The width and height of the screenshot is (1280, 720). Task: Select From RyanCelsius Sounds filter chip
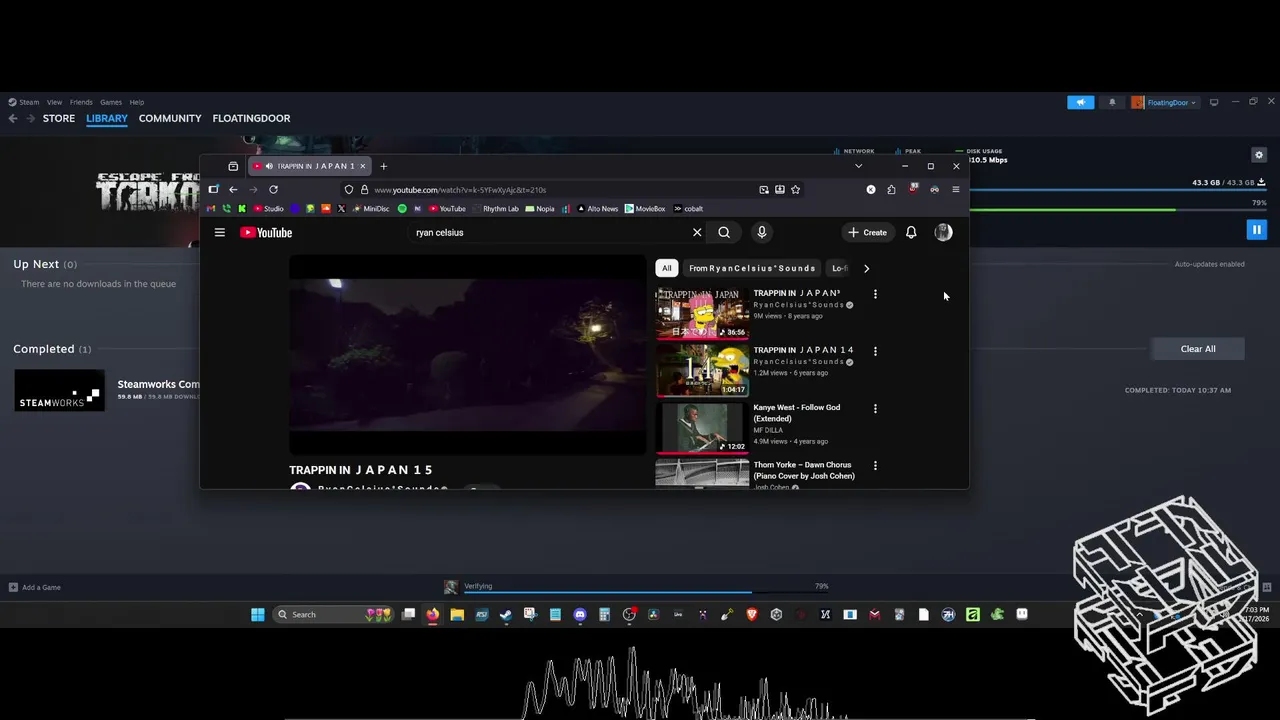coord(752,268)
